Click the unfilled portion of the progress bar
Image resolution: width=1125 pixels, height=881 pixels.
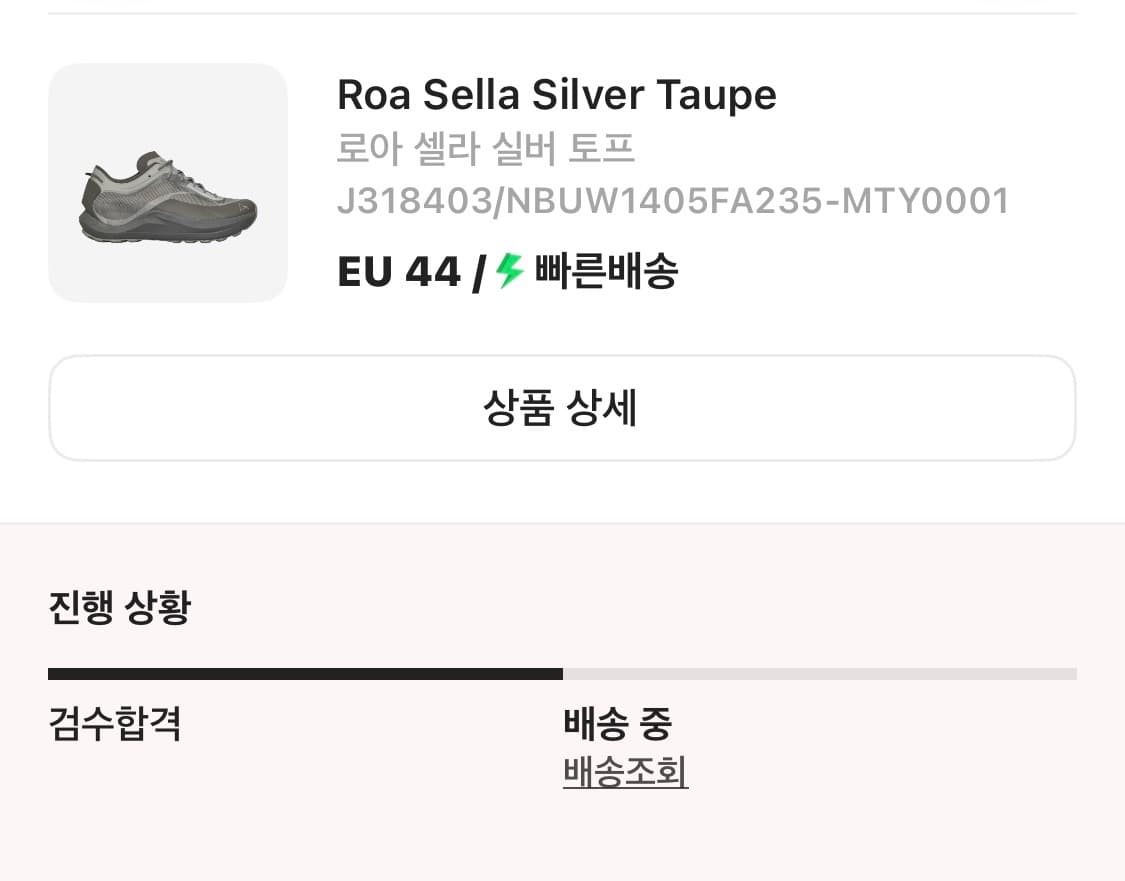click(820, 671)
